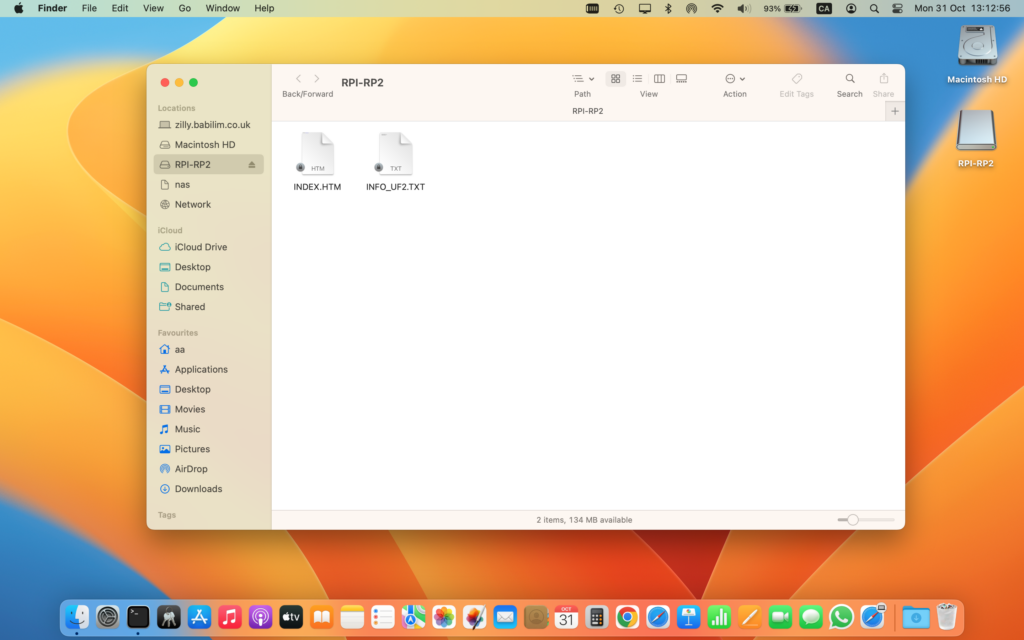This screenshot has height=640, width=1024.
Task: Switch to icon view in the toolbar
Action: coord(614,79)
